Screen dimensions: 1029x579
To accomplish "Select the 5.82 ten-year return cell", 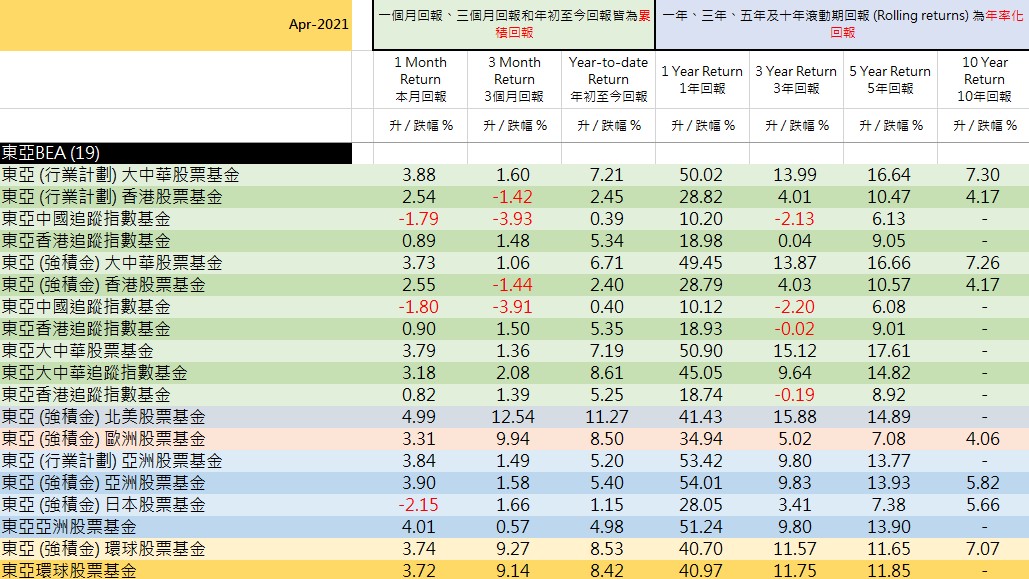I will [983, 483].
